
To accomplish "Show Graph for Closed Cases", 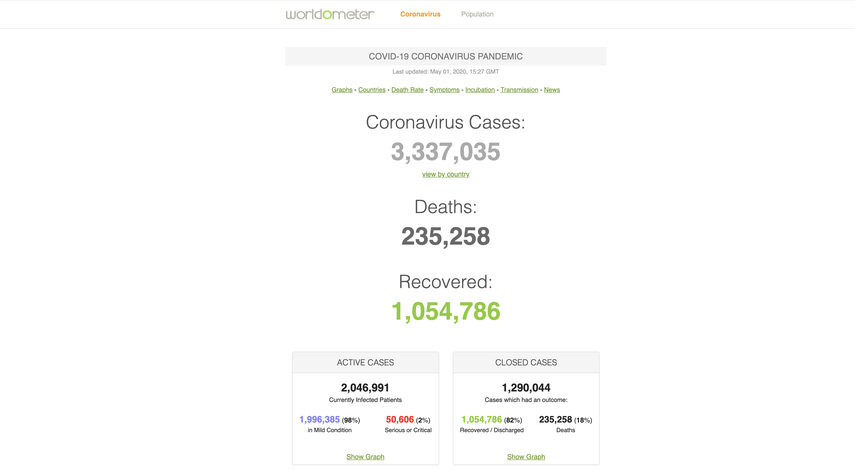I will (x=526, y=457).
